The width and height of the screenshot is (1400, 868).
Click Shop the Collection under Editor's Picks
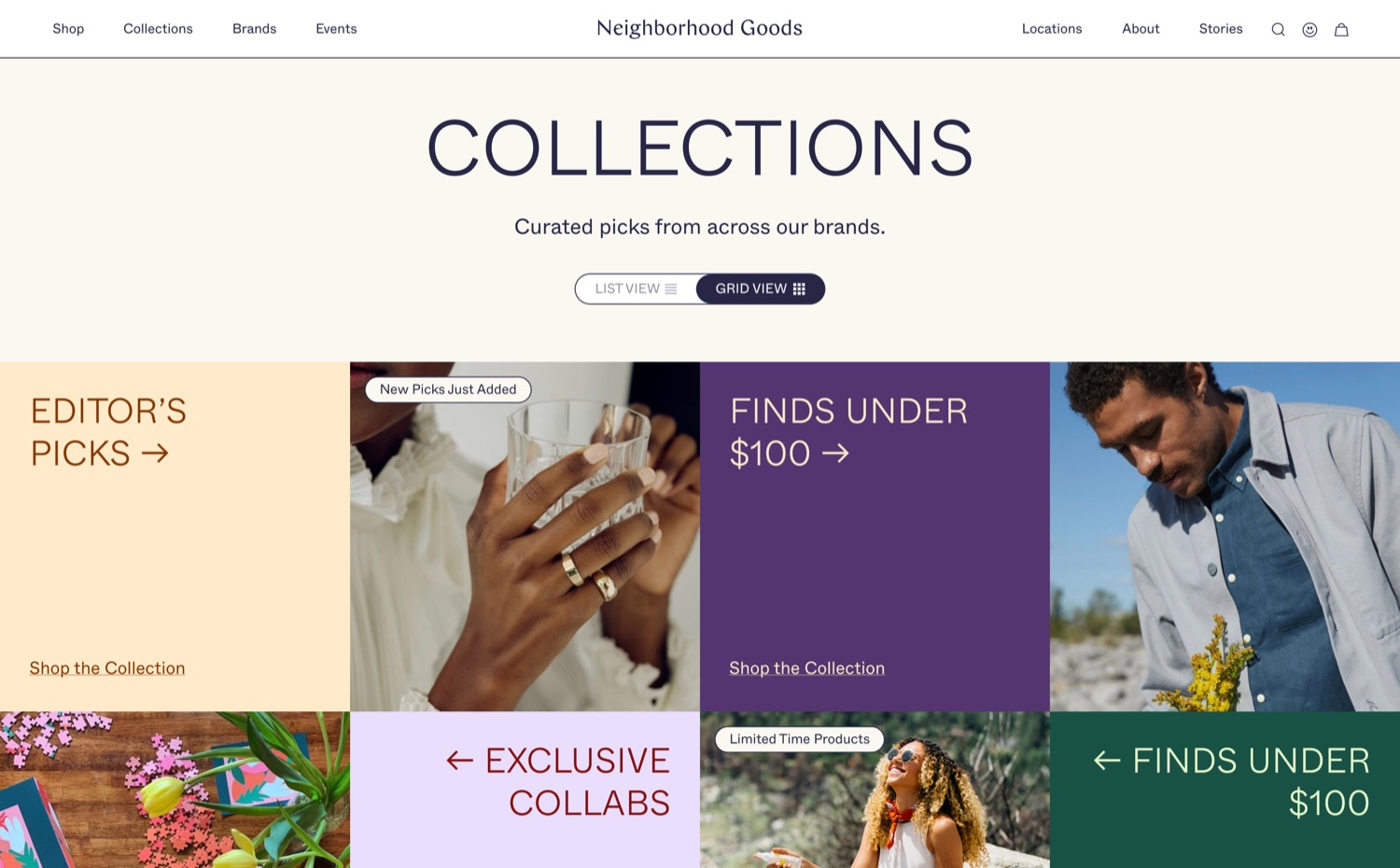107,668
